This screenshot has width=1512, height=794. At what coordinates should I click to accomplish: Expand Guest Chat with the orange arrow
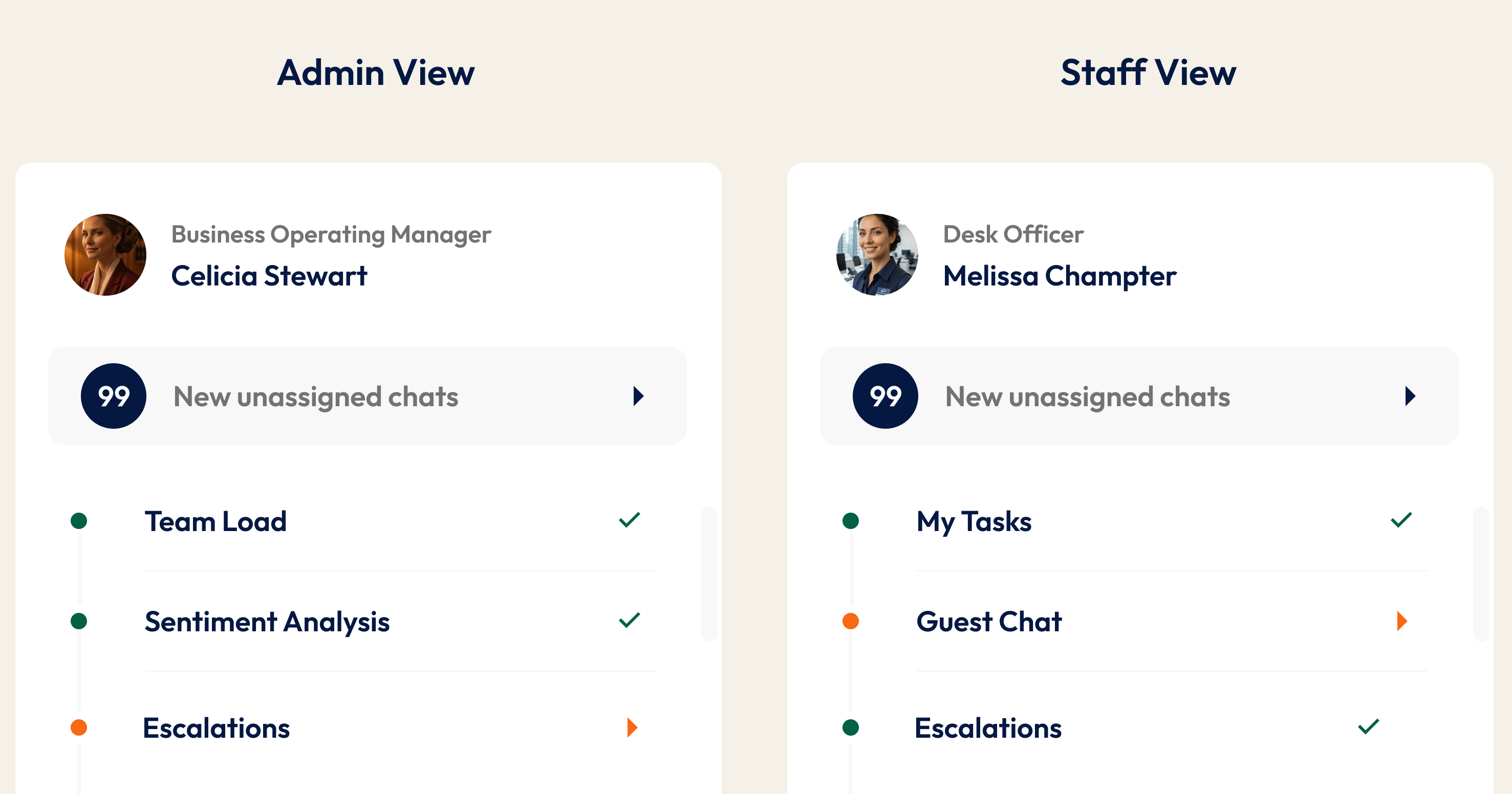[x=1402, y=621]
